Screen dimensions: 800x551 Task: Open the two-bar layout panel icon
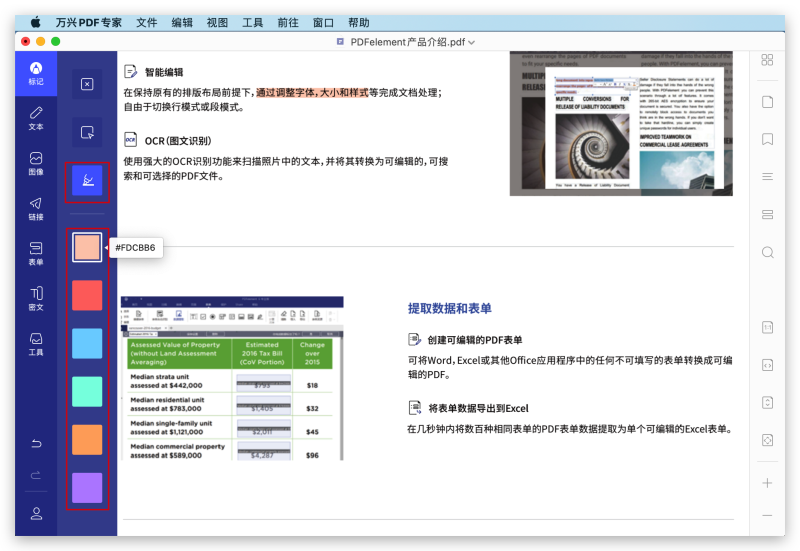coord(767,215)
